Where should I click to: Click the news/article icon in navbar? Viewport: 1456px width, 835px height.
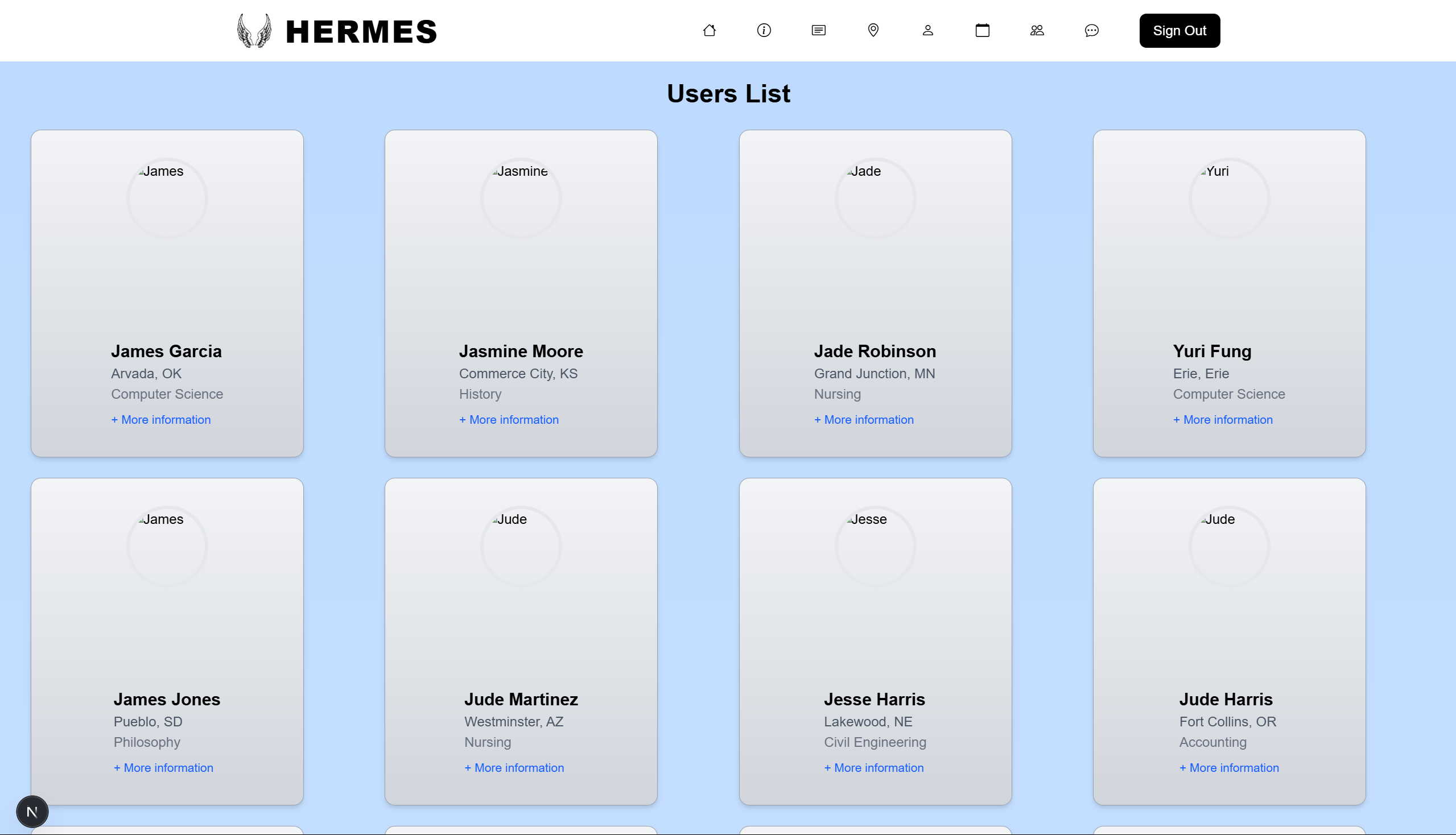coord(818,30)
